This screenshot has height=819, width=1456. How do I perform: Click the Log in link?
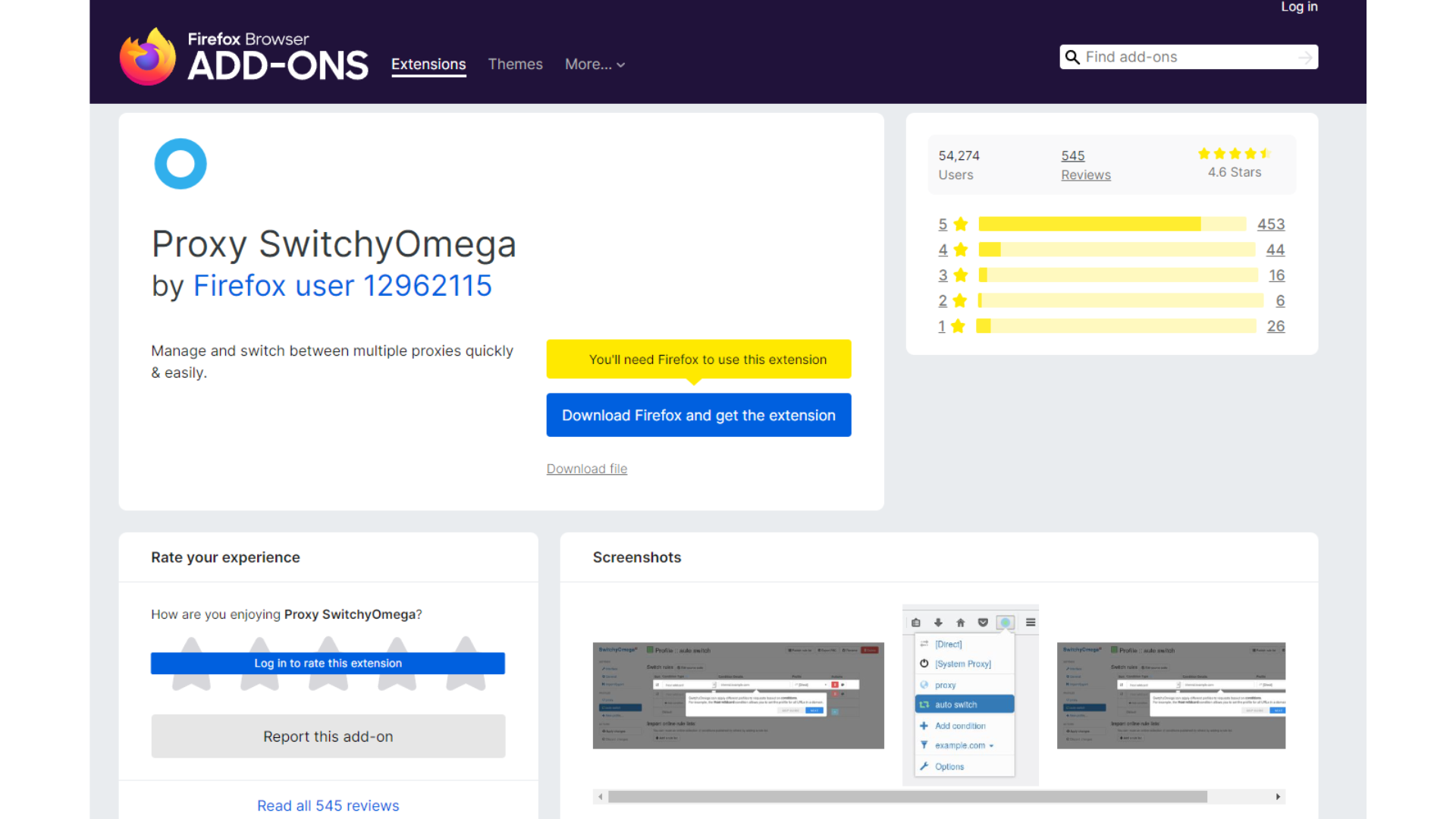pos(1299,7)
